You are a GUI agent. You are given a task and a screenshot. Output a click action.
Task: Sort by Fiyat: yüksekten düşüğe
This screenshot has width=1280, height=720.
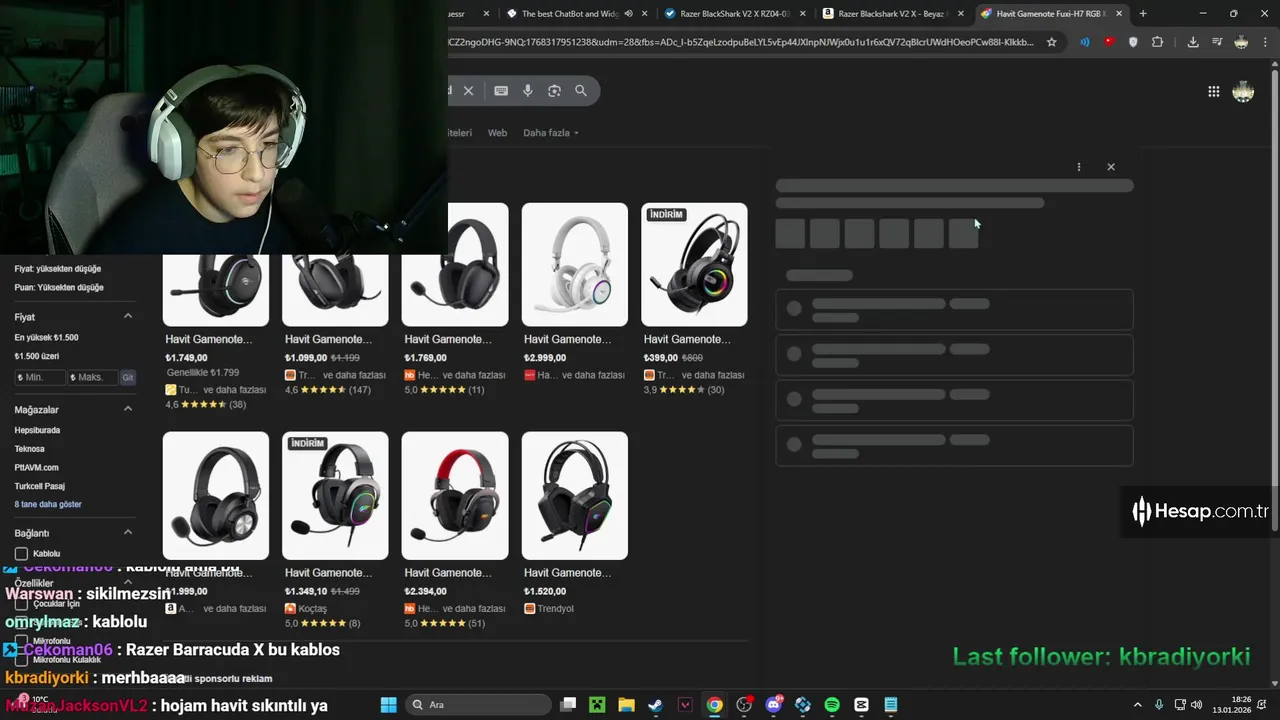click(x=57, y=269)
